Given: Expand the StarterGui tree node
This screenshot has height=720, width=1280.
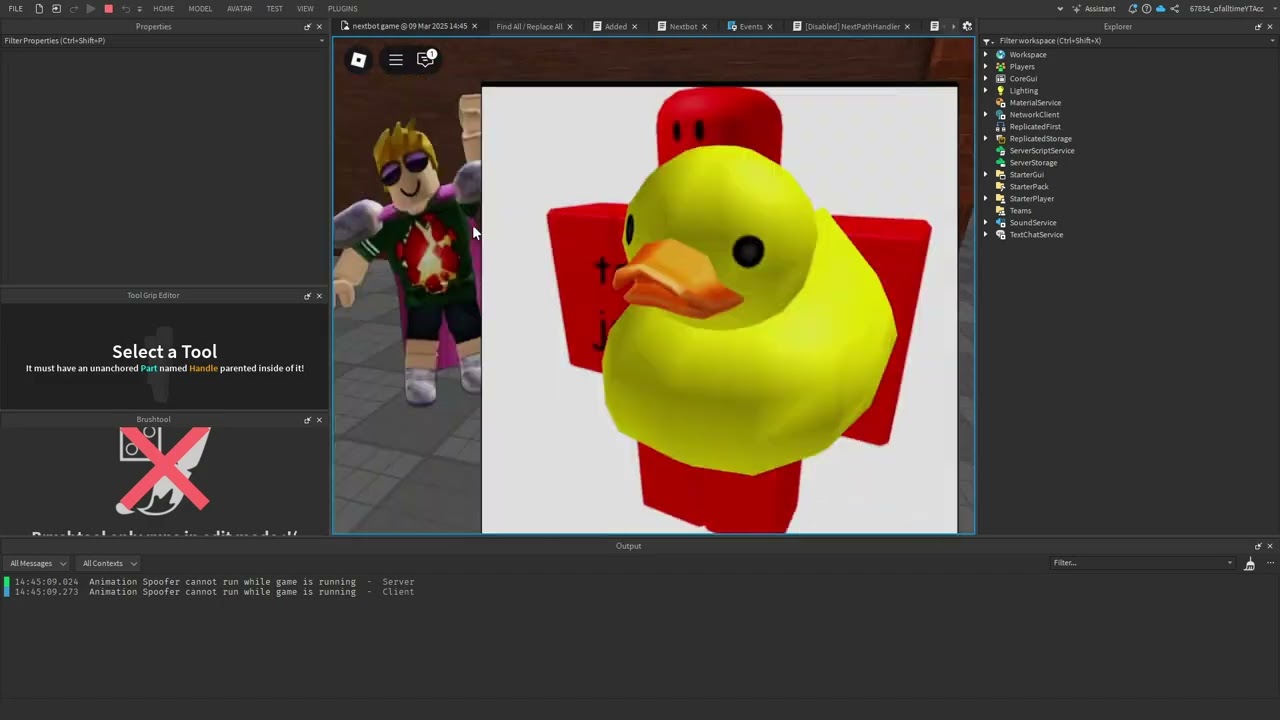Looking at the screenshot, I should [986, 175].
